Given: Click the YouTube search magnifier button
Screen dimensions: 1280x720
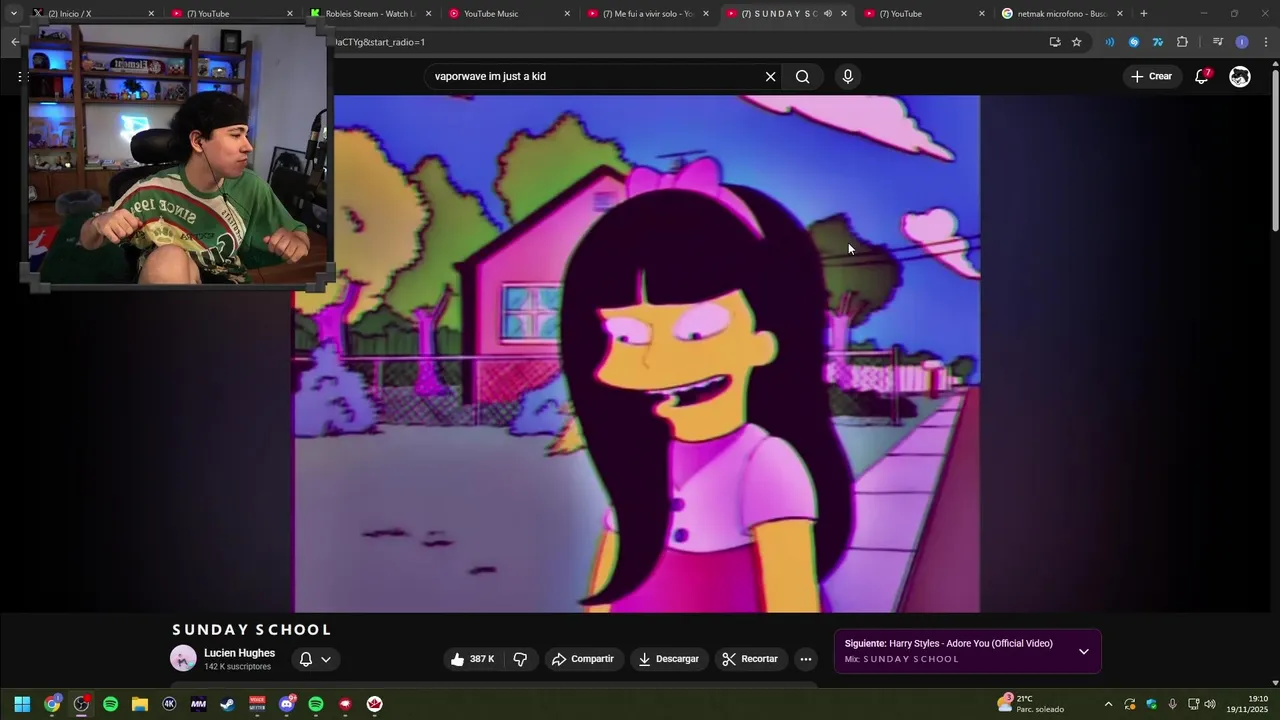Looking at the screenshot, I should (802, 77).
